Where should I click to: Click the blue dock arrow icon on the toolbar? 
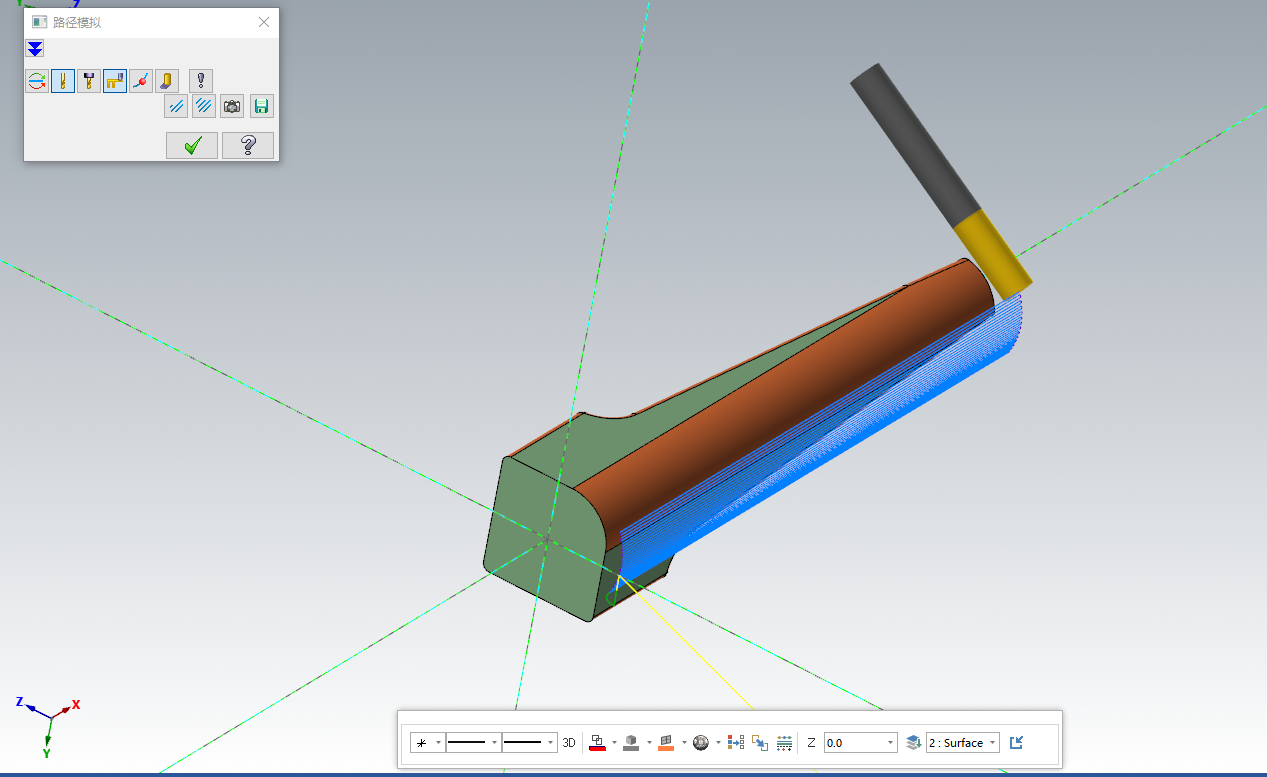pos(1016,743)
